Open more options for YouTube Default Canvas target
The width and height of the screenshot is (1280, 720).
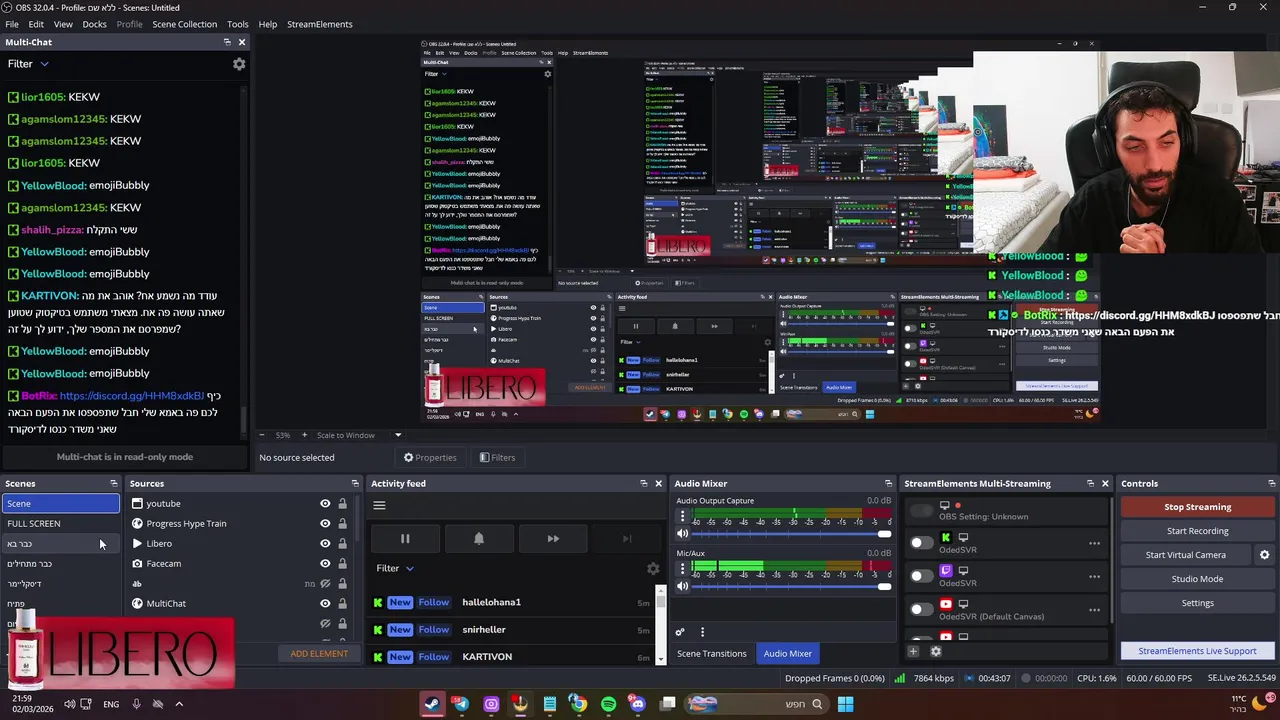coord(1094,610)
